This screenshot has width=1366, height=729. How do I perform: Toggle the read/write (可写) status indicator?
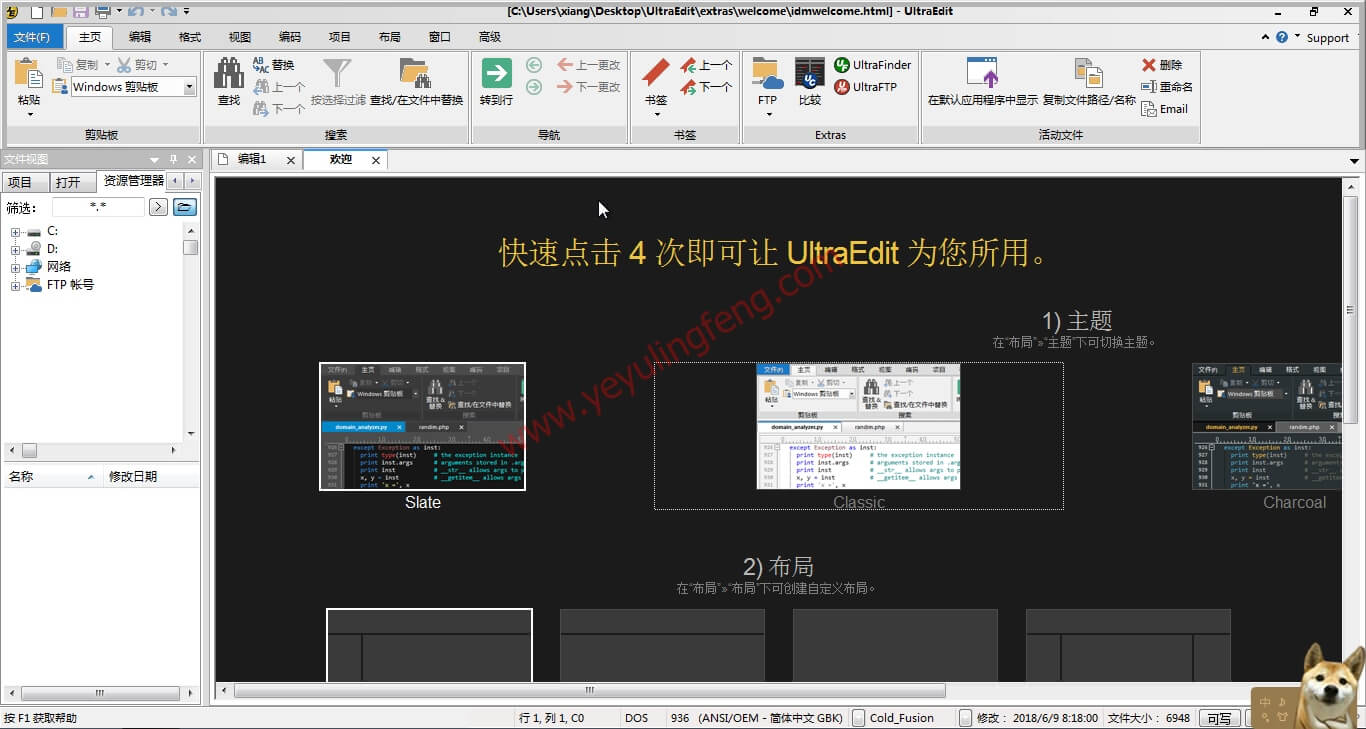(x=1219, y=718)
